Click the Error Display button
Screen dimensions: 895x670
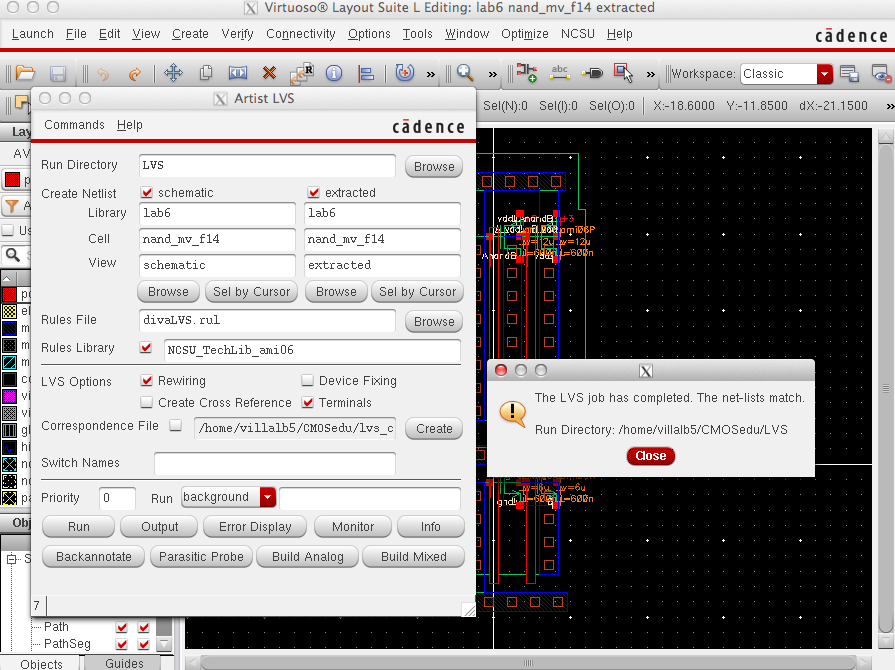click(x=254, y=527)
